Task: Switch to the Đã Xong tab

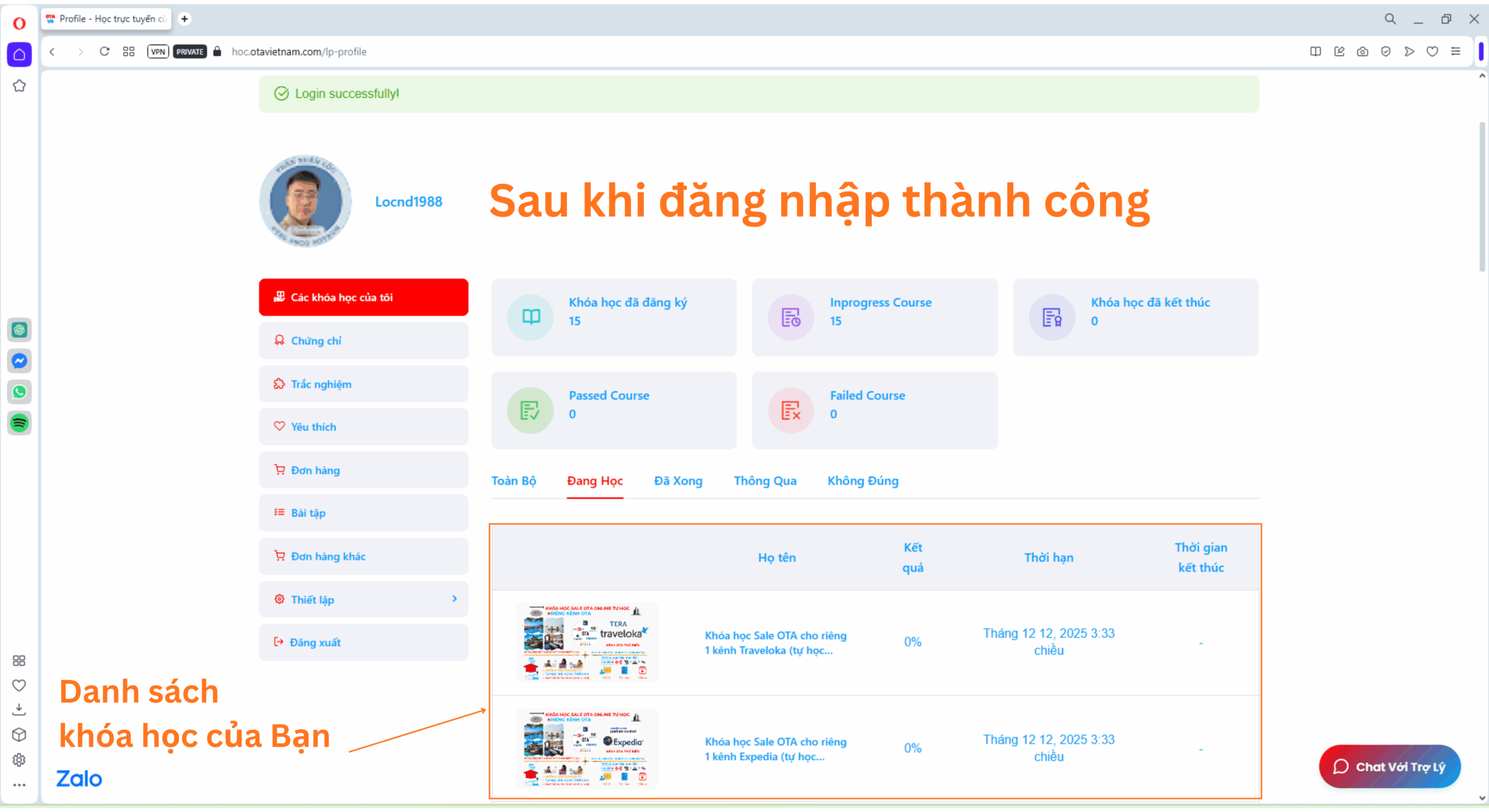Action: click(678, 481)
